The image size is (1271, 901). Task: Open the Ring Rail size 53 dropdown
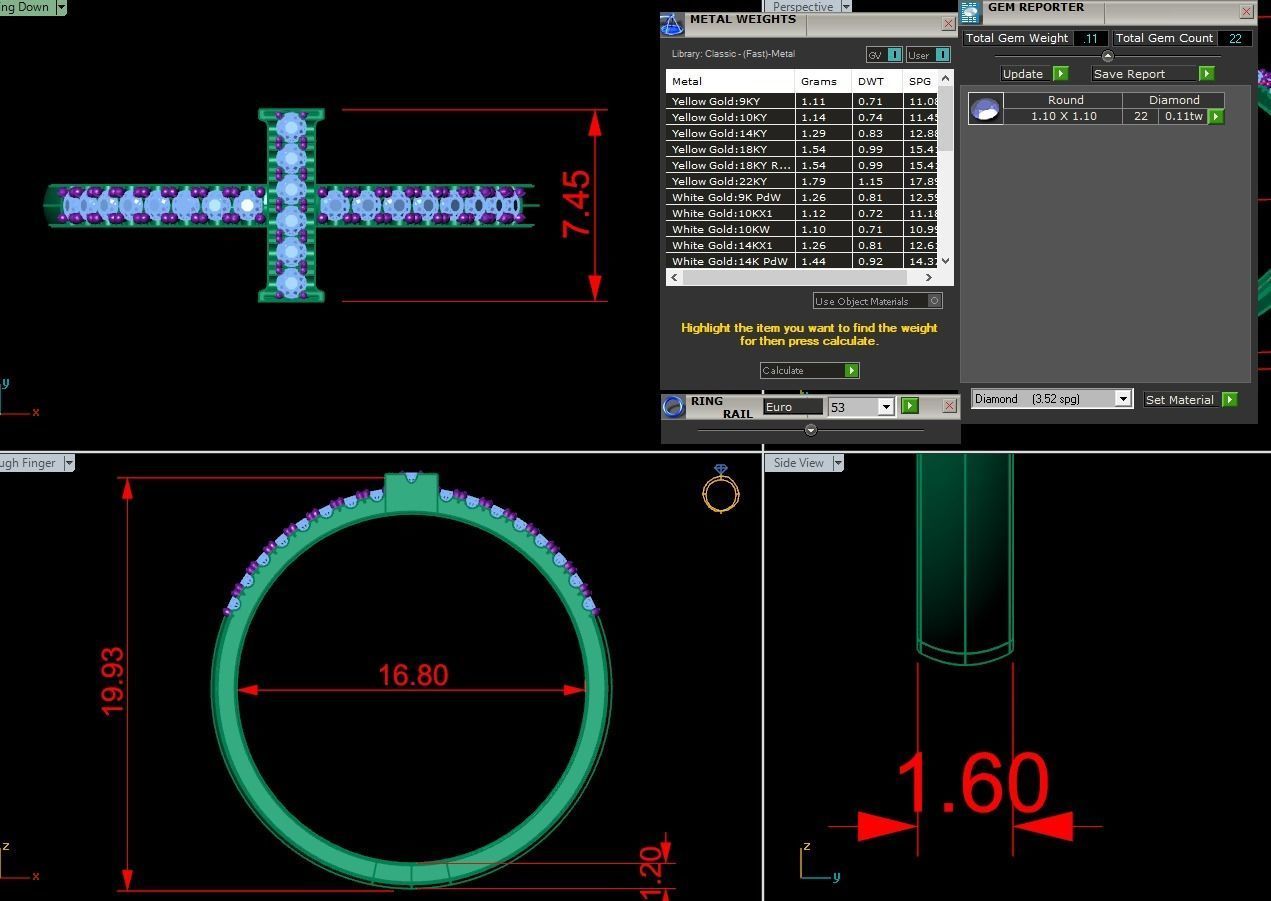point(886,407)
